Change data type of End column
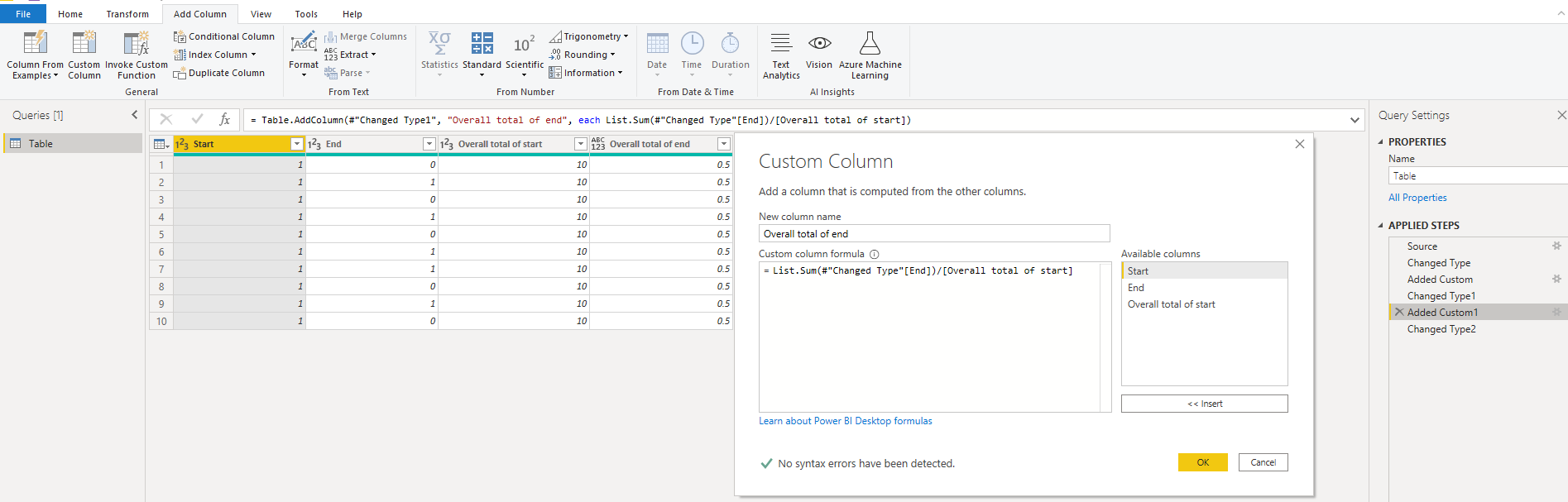 coord(314,144)
